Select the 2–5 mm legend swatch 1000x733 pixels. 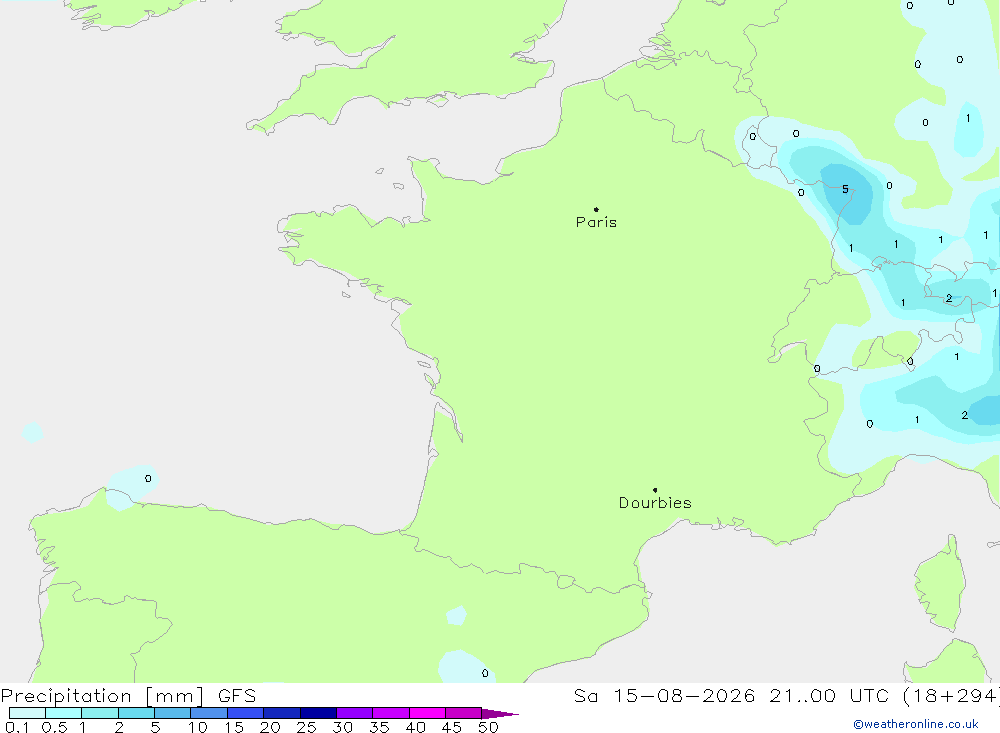136,713
